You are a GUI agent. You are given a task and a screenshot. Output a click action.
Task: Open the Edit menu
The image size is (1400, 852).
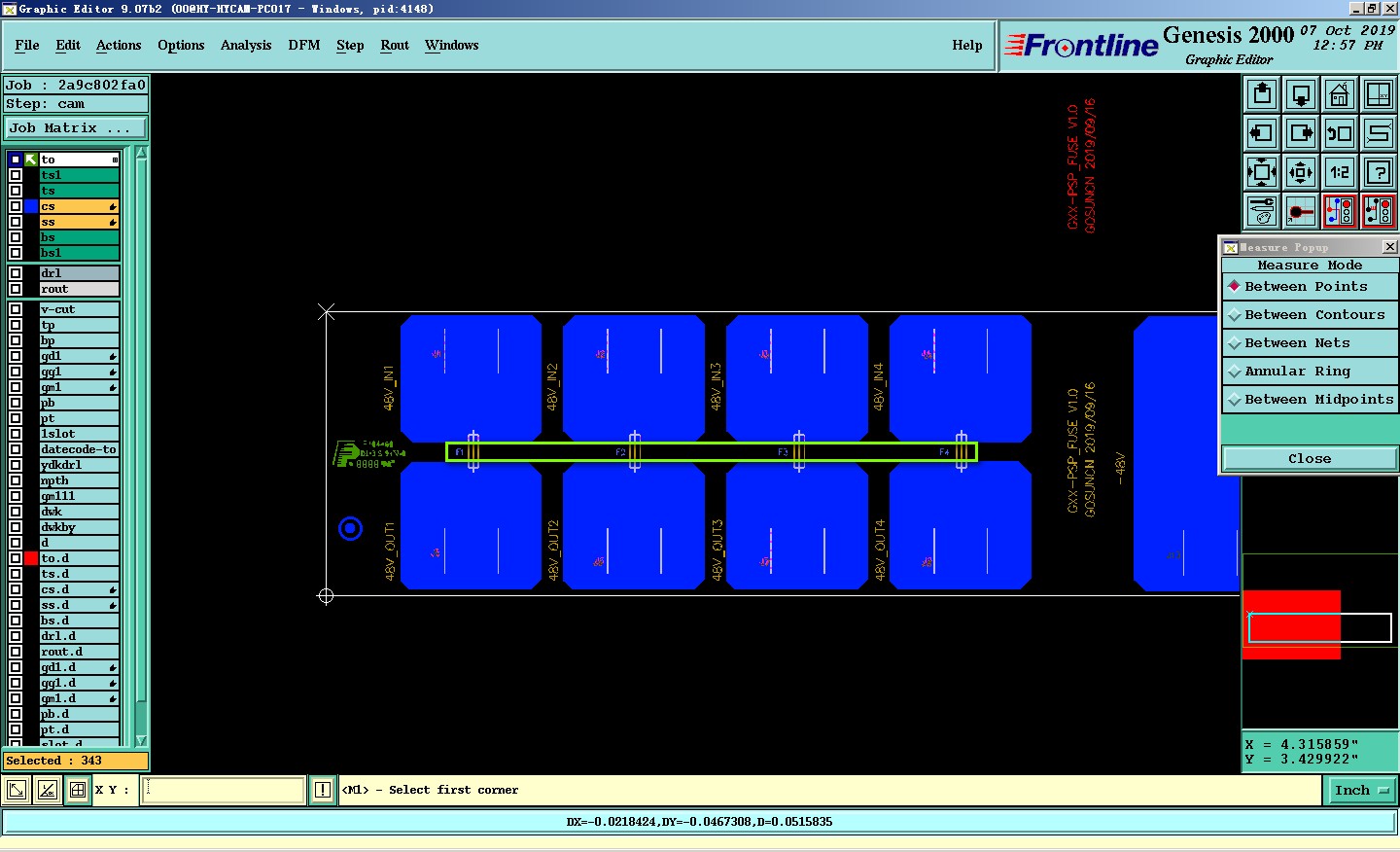(x=68, y=46)
